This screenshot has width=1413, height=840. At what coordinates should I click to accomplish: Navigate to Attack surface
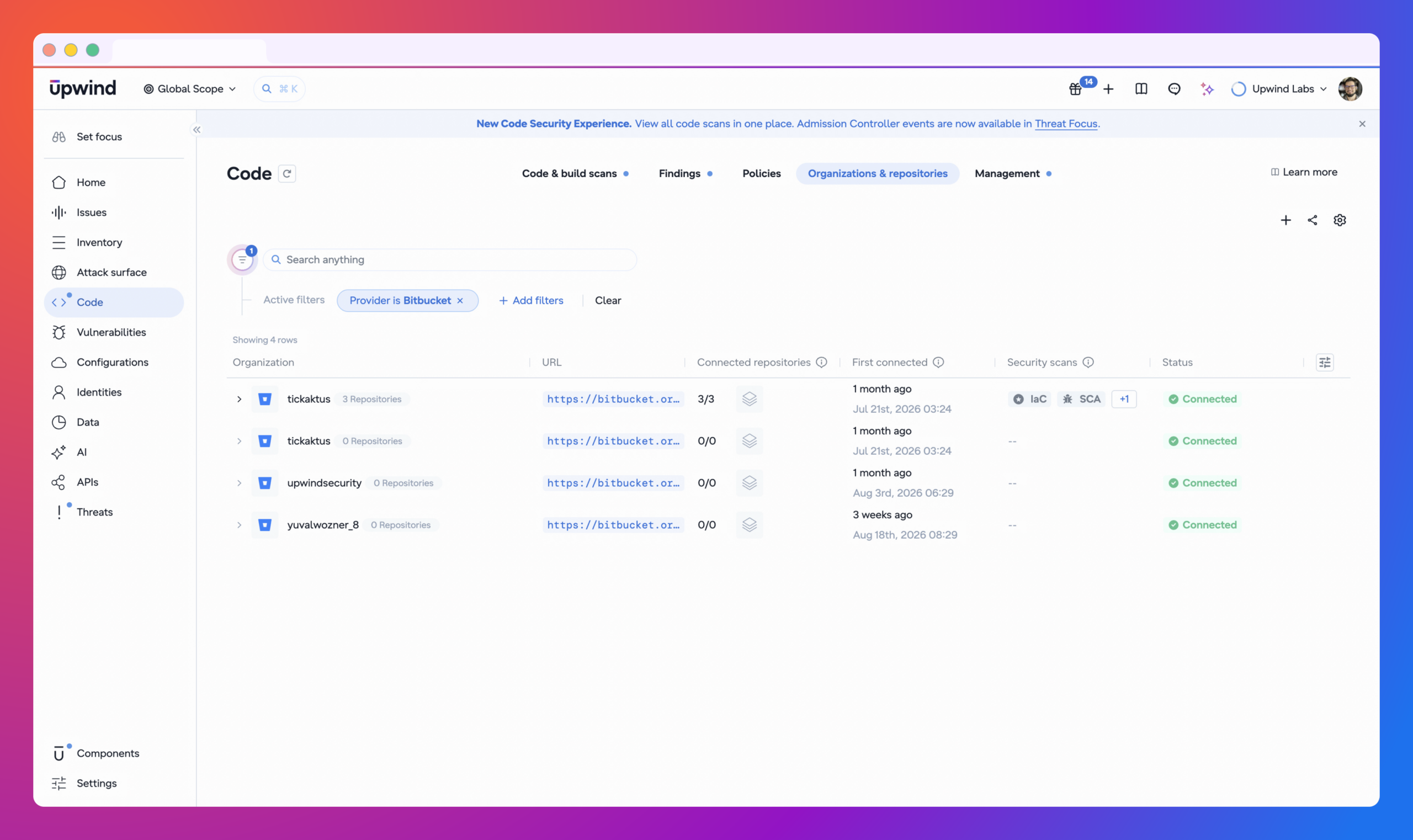(x=114, y=272)
